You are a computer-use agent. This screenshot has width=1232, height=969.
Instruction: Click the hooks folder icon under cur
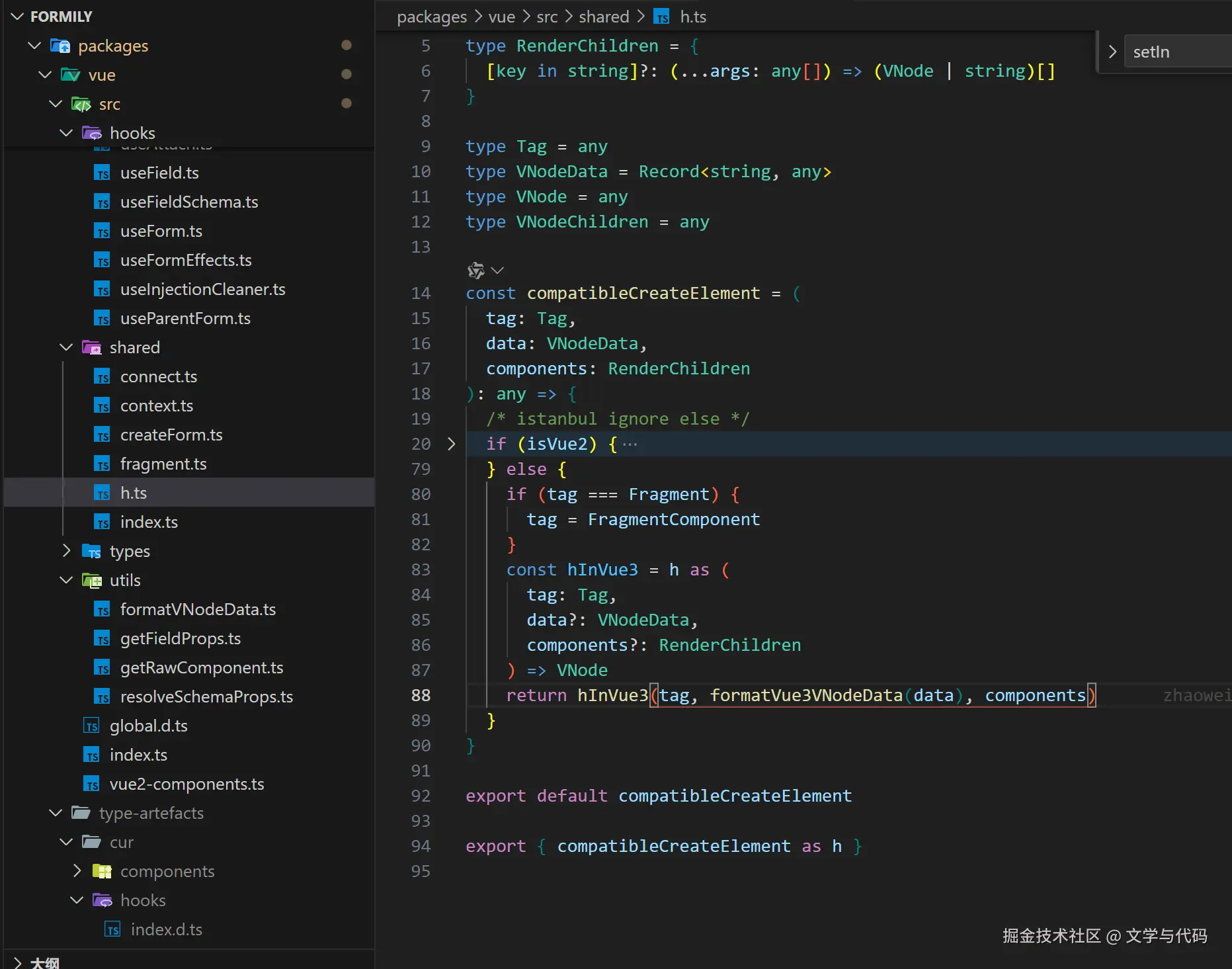click(x=103, y=900)
